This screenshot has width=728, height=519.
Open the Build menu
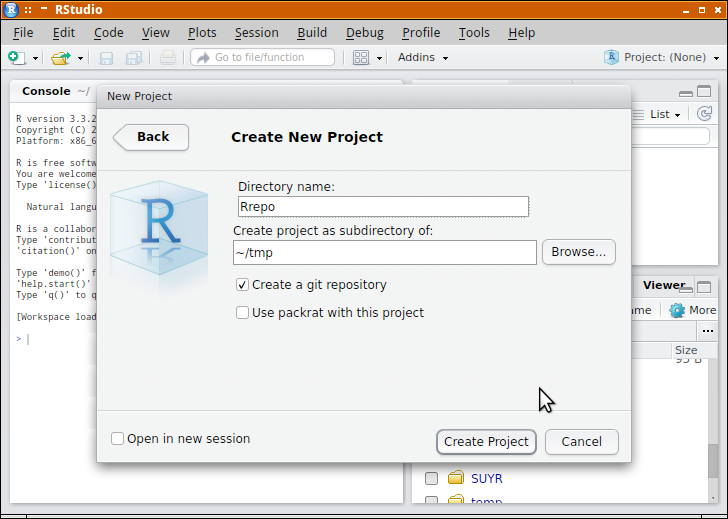pos(312,32)
